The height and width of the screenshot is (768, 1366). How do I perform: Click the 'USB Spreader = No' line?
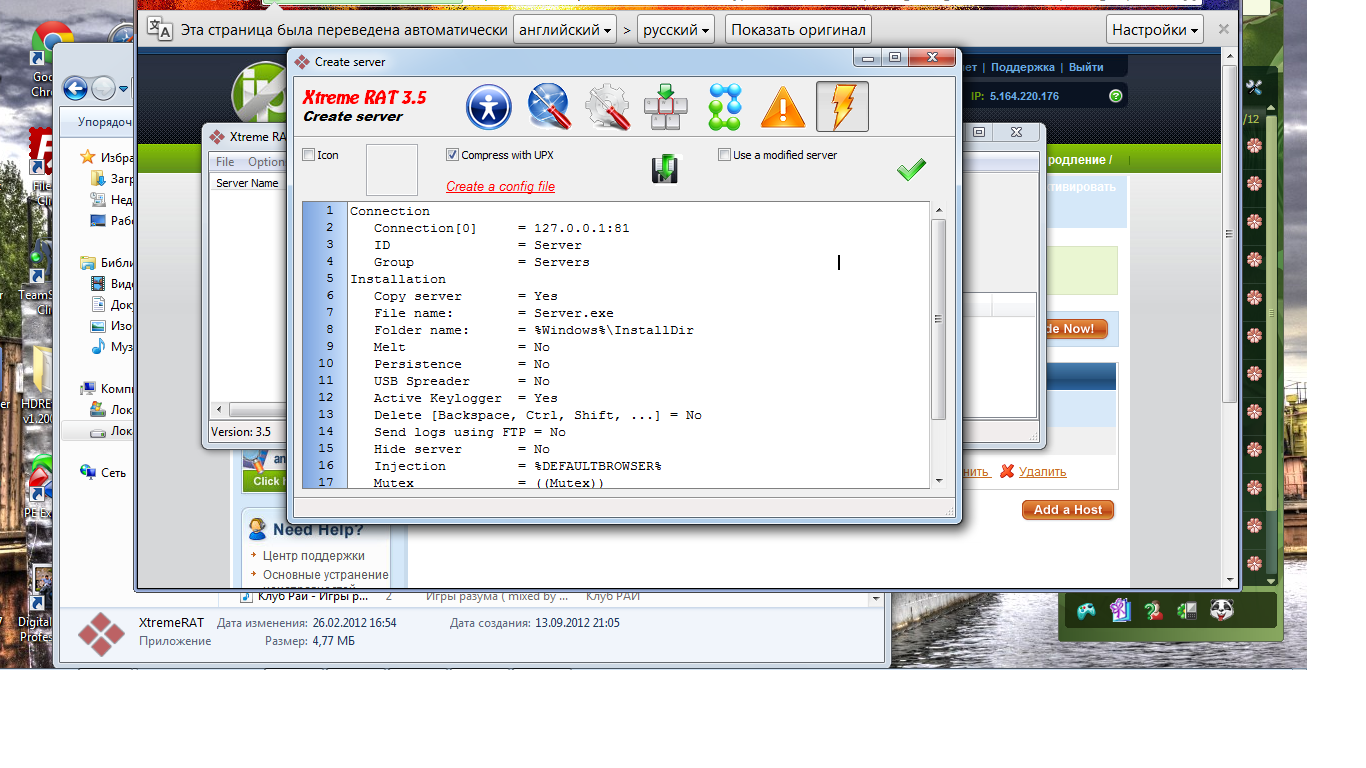tap(462, 381)
